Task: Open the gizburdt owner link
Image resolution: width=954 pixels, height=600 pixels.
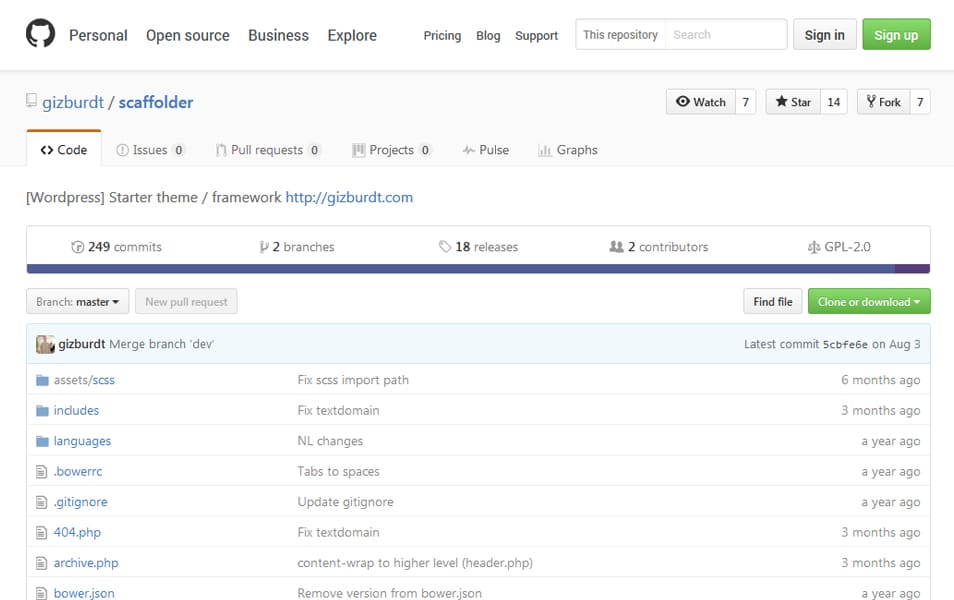Action: coord(73,102)
